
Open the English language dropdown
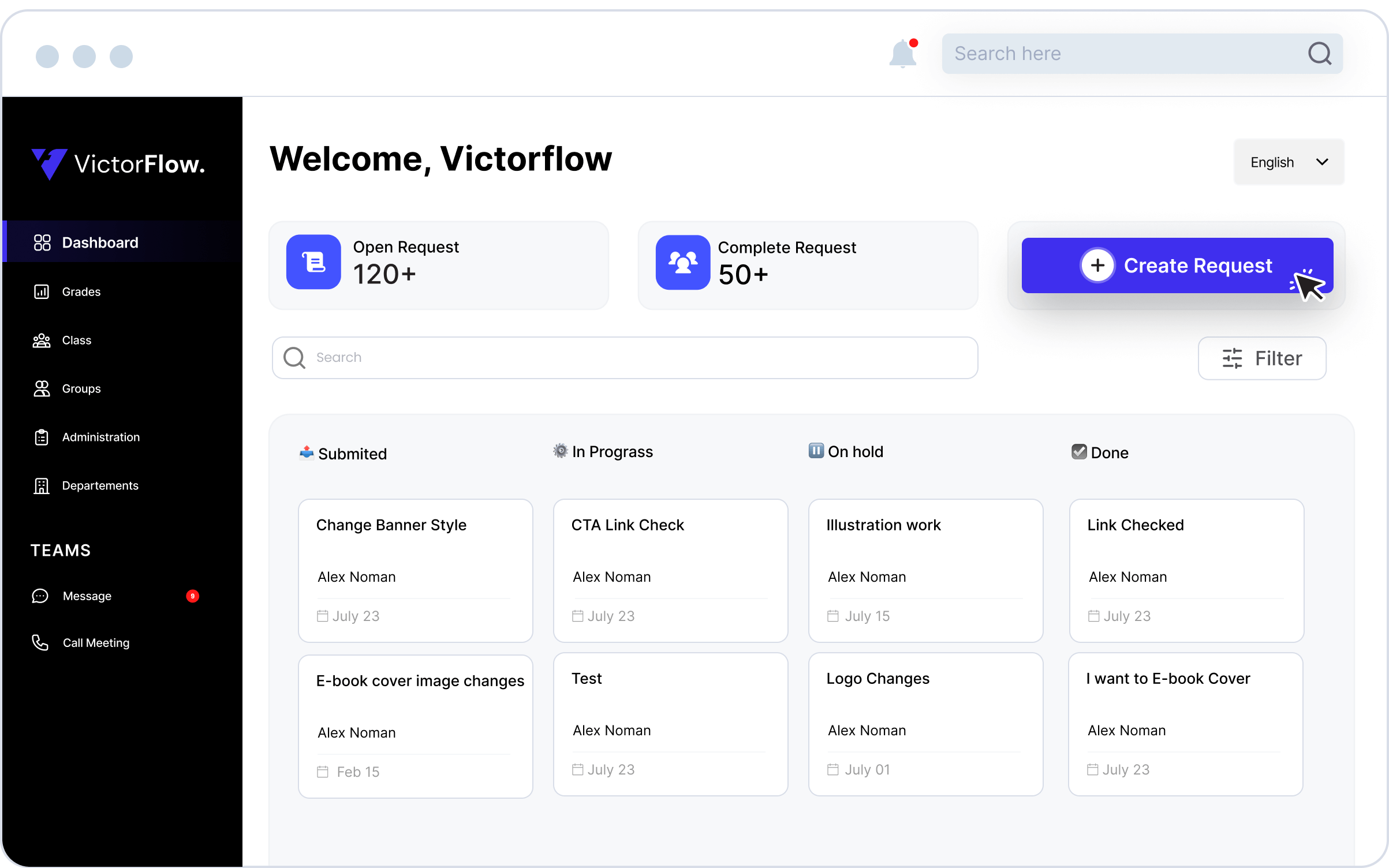tap(1289, 162)
